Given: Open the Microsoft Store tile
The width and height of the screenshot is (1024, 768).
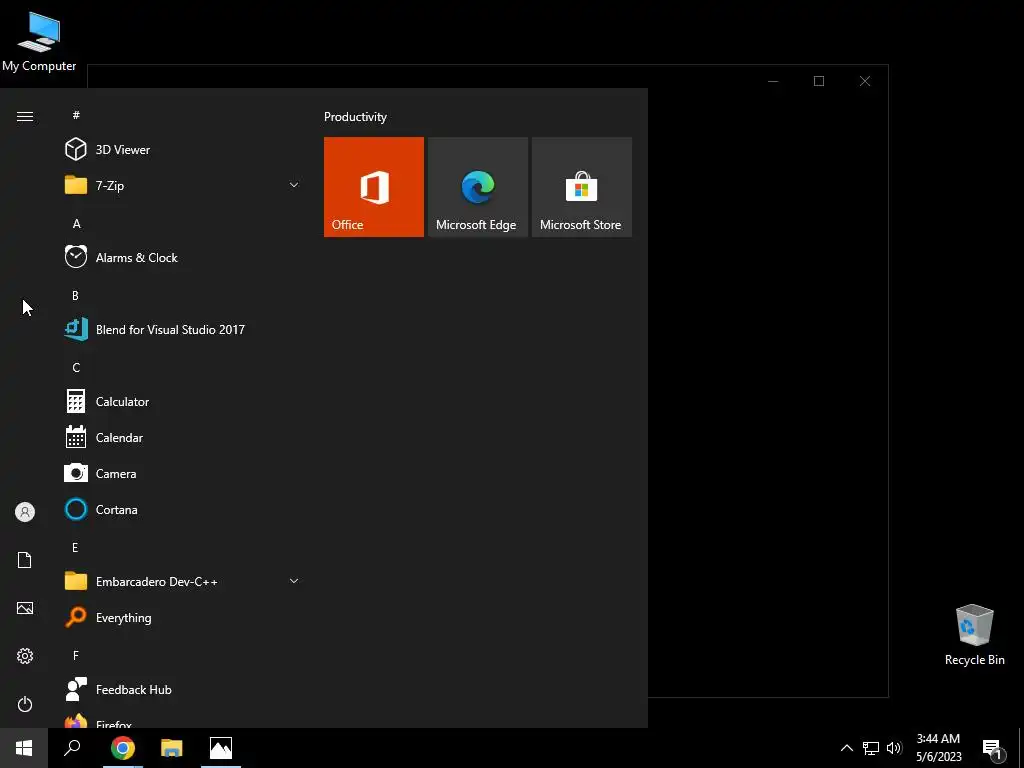Looking at the screenshot, I should click(x=581, y=187).
